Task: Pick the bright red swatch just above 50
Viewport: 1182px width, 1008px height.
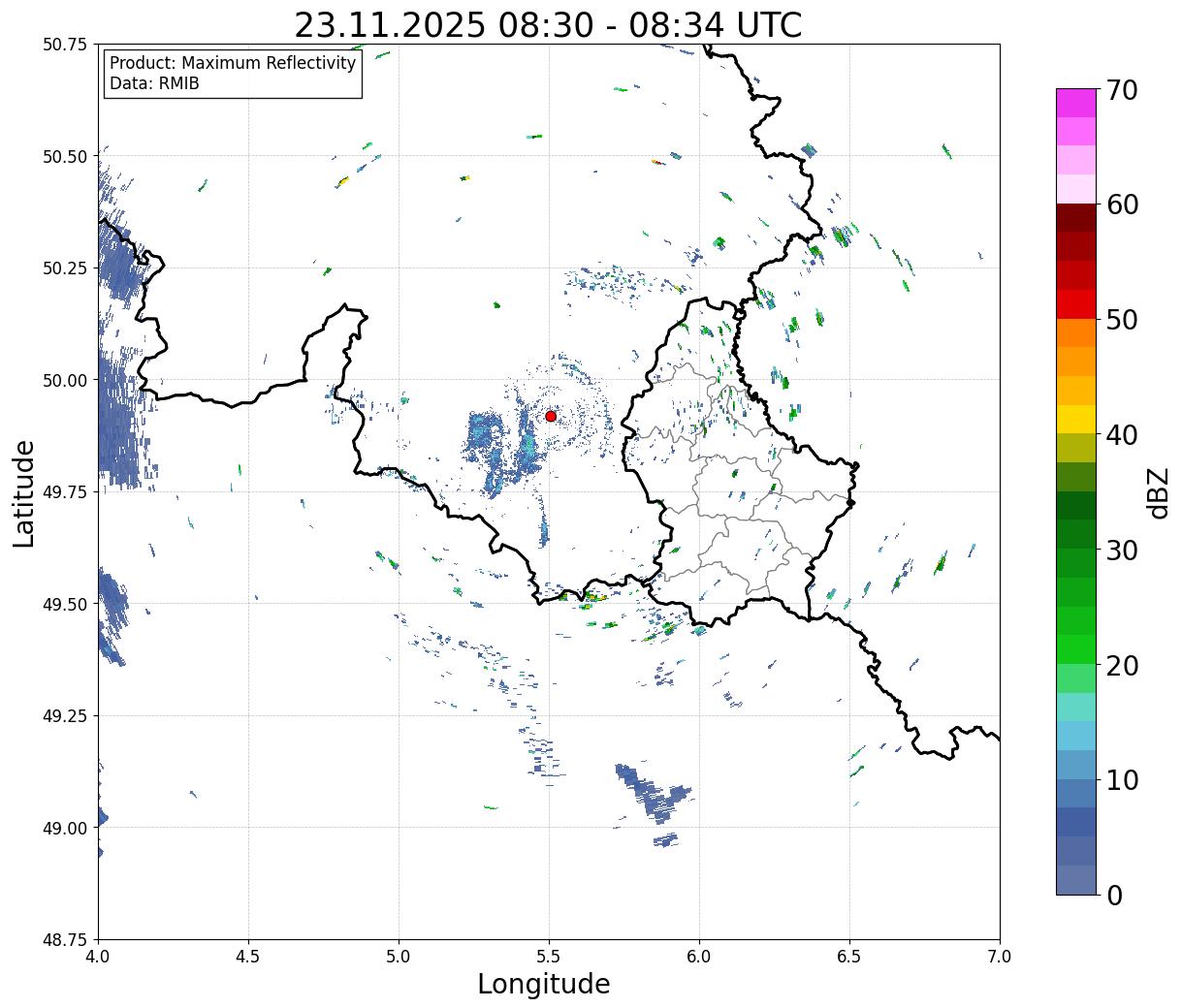Action: [1076, 304]
